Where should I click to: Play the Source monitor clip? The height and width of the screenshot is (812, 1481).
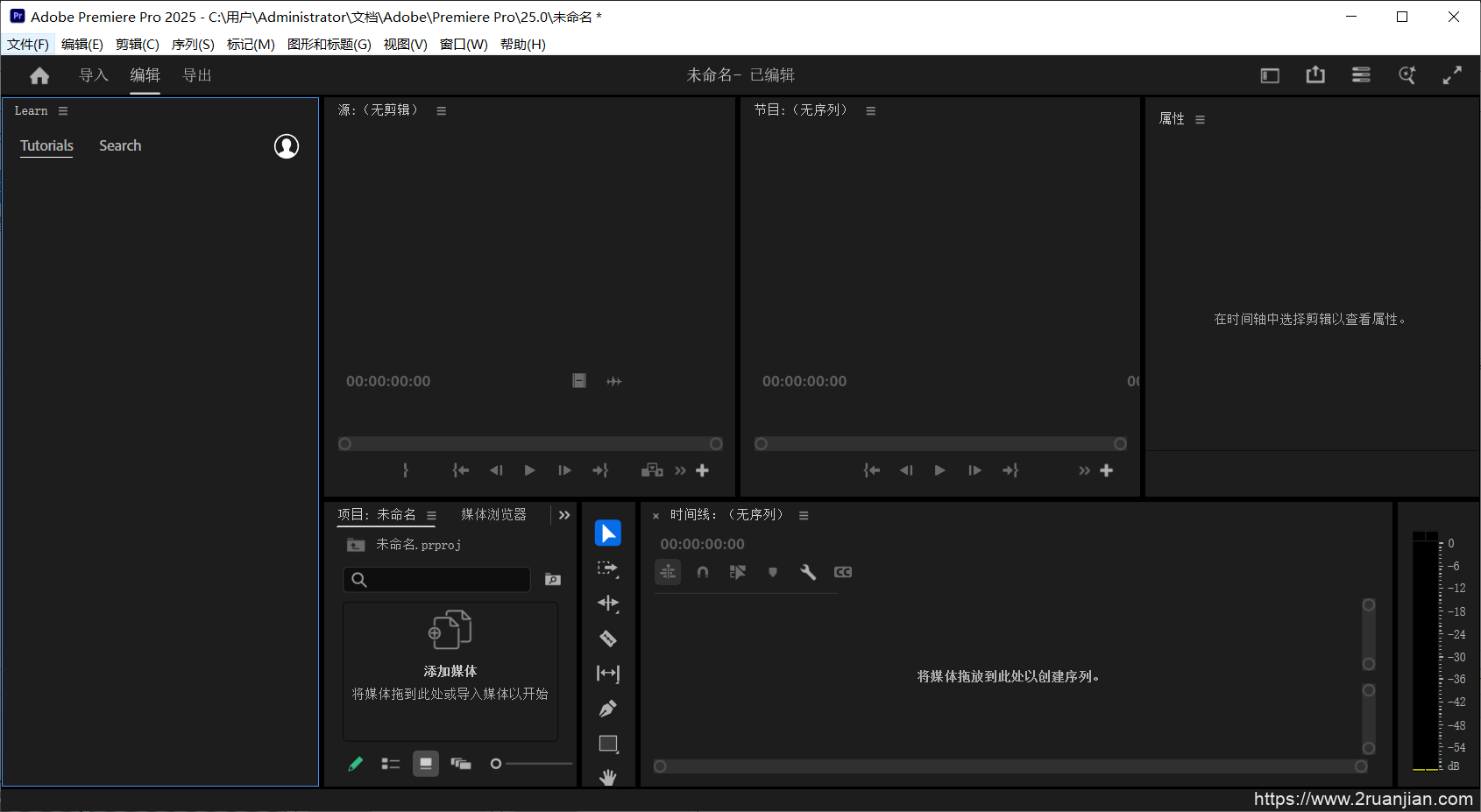[529, 470]
